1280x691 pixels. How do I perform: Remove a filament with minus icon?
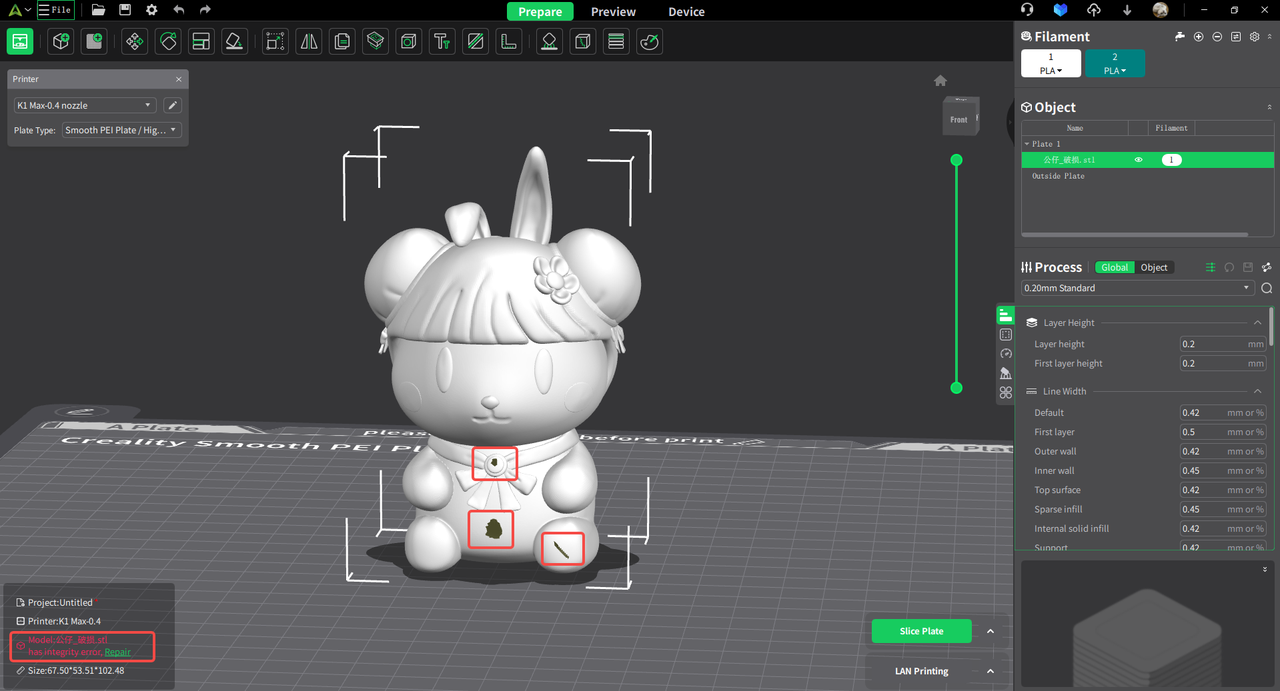pyautogui.click(x=1217, y=37)
